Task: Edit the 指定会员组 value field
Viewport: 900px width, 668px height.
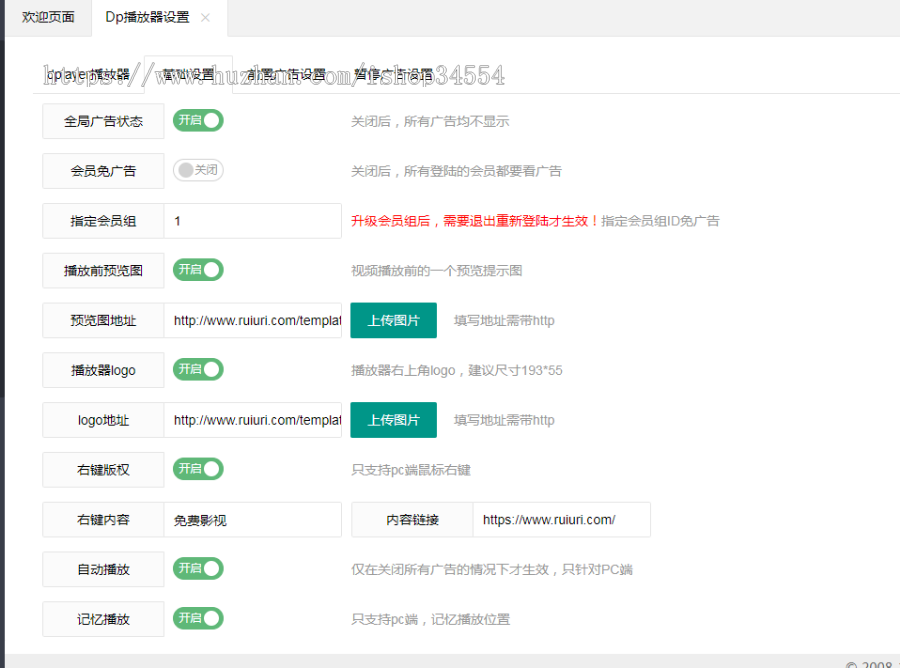Action: point(252,220)
